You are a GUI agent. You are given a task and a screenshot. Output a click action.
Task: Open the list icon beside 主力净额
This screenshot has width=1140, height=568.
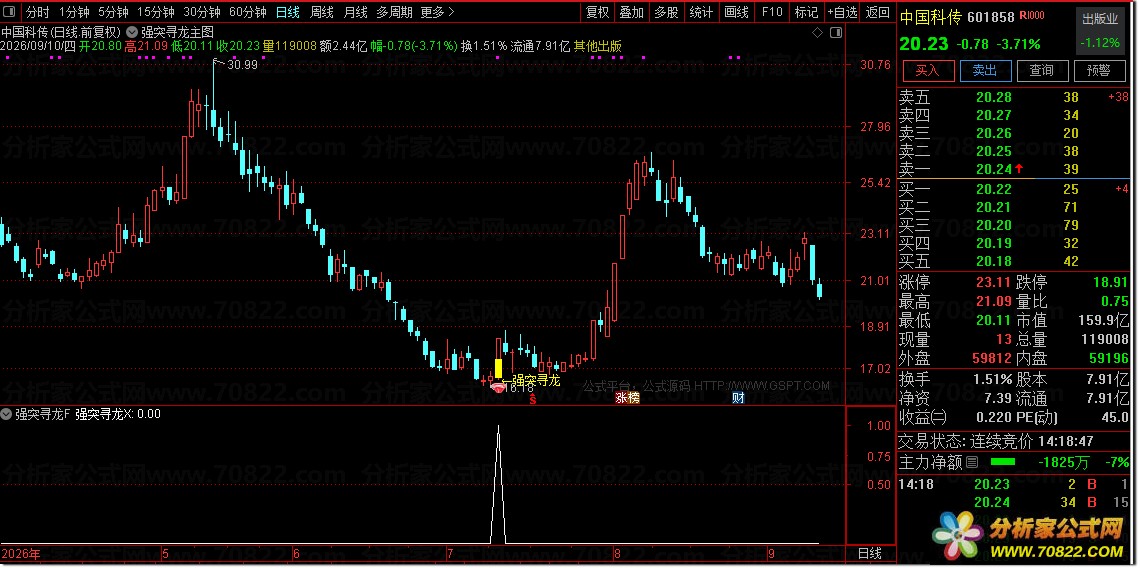[973, 462]
